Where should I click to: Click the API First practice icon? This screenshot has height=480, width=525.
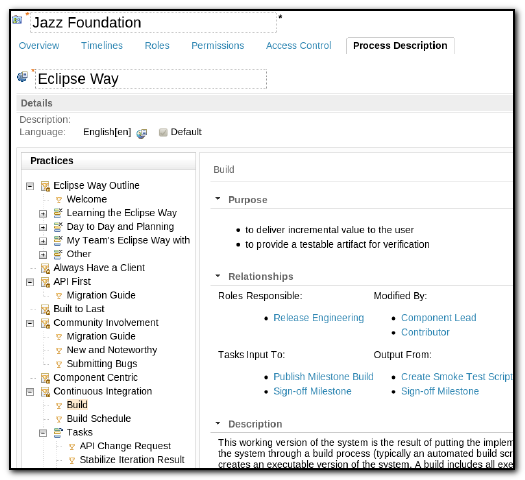tap(45, 282)
